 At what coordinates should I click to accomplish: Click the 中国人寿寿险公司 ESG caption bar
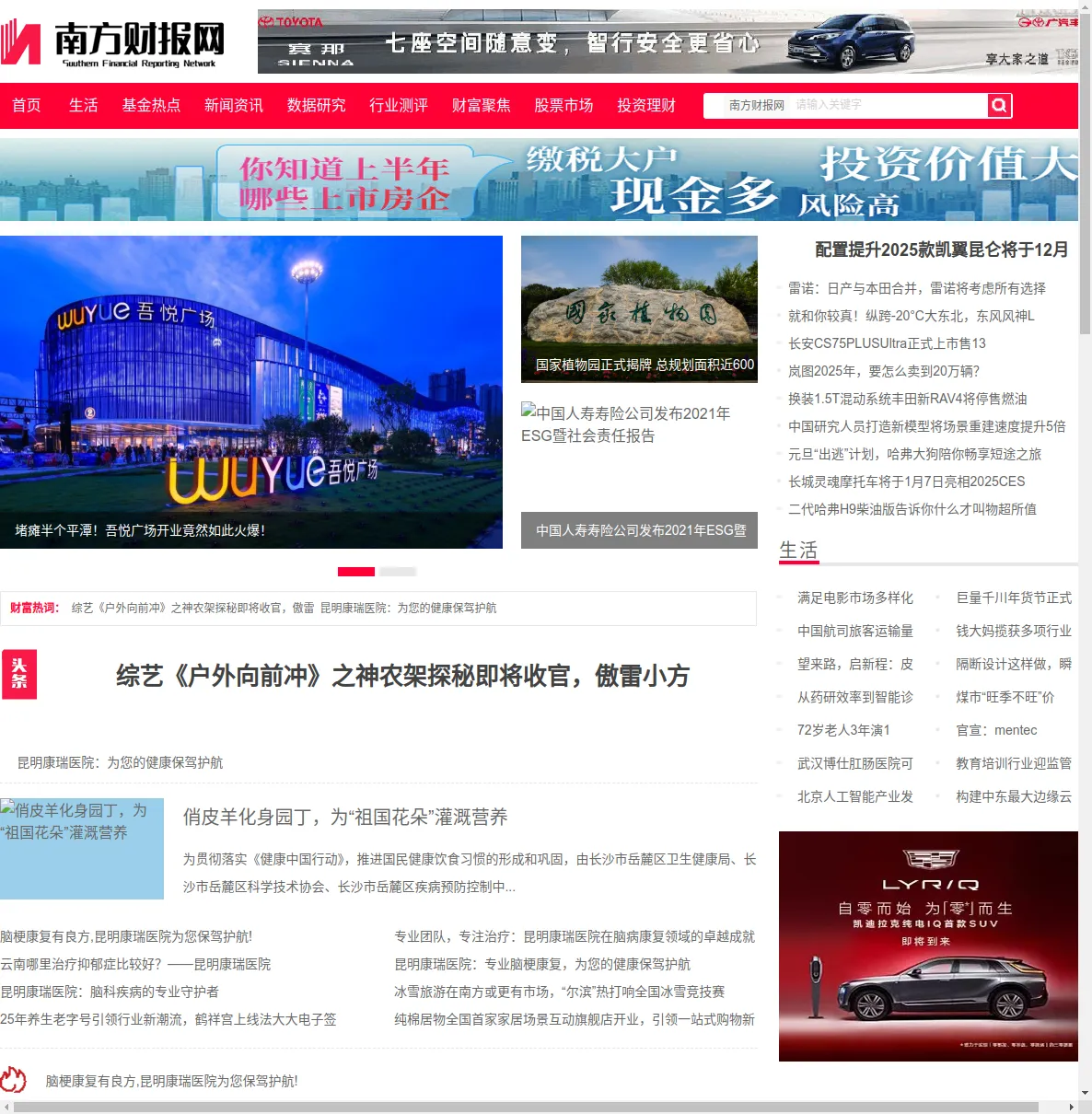pos(639,530)
